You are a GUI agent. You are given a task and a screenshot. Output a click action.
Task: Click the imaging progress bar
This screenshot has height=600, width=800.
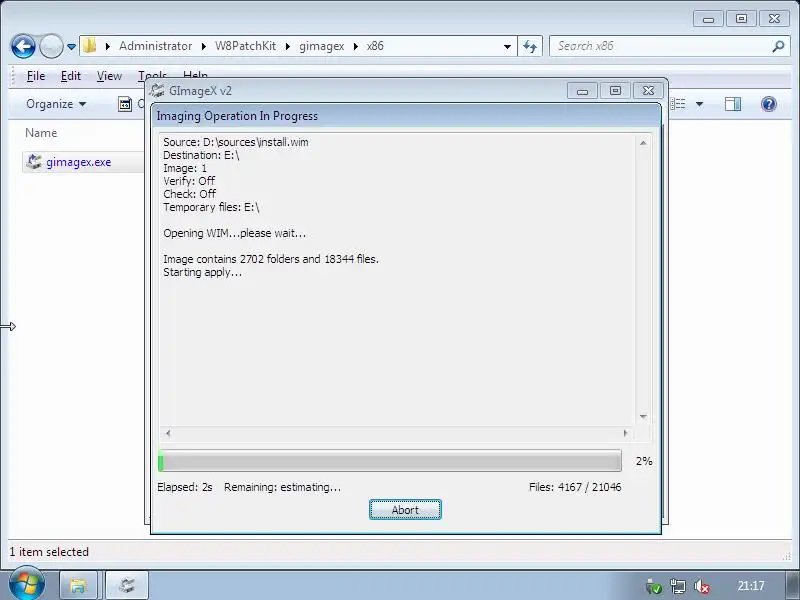pos(390,461)
